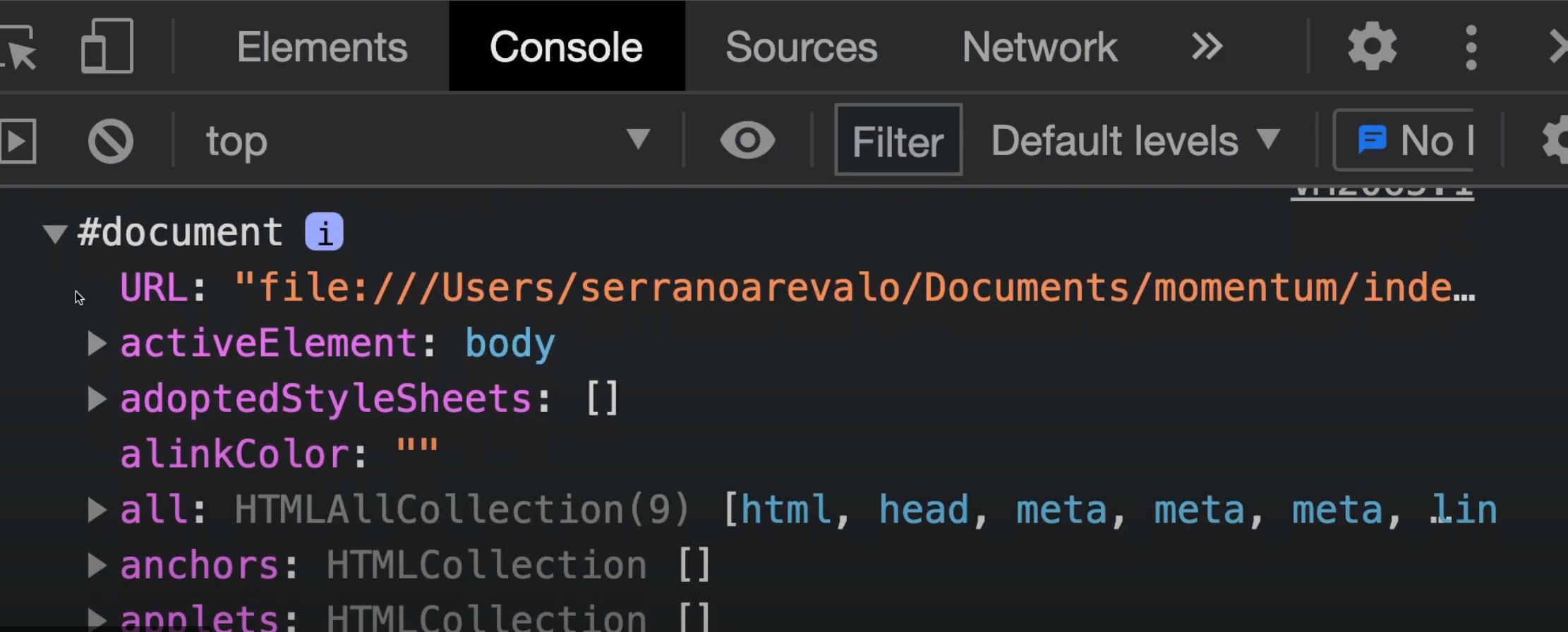Open the Sources tab
This screenshot has height=632, width=1568.
801,47
